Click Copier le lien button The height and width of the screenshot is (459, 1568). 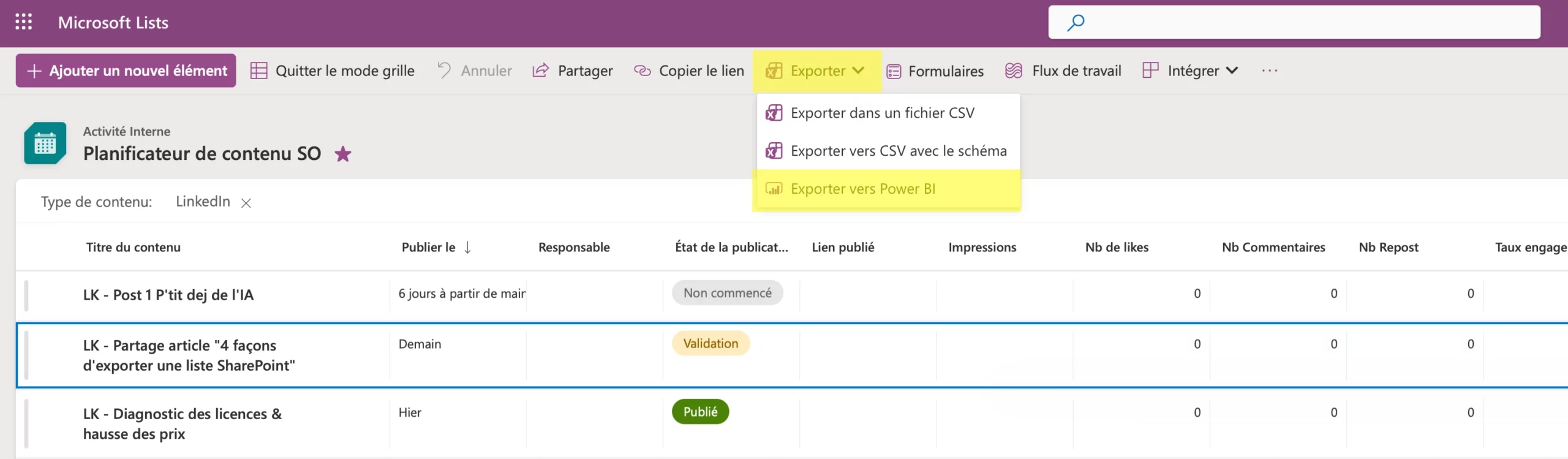tap(689, 70)
